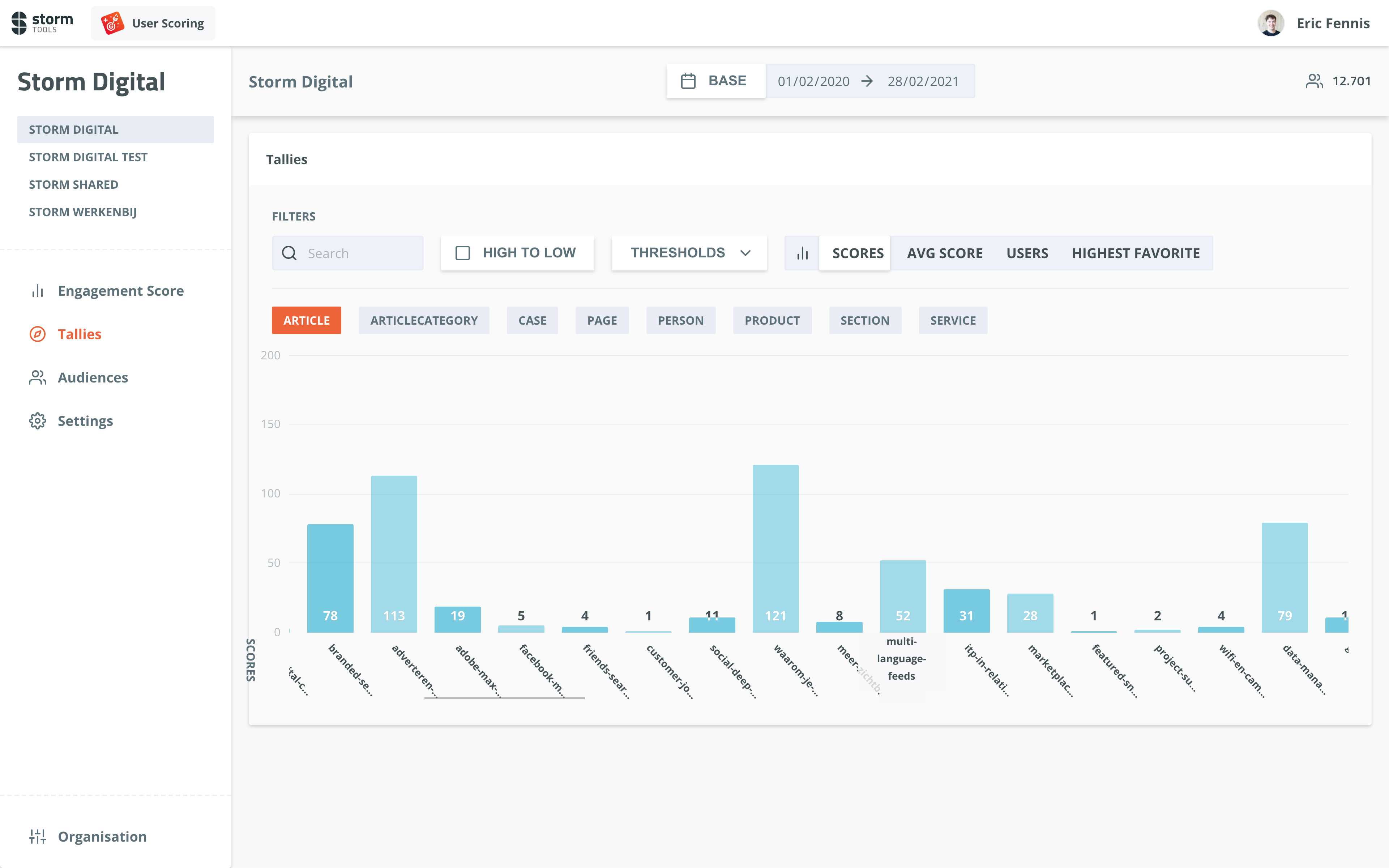Open the BASE date range selector
The image size is (1389, 868).
click(x=716, y=81)
